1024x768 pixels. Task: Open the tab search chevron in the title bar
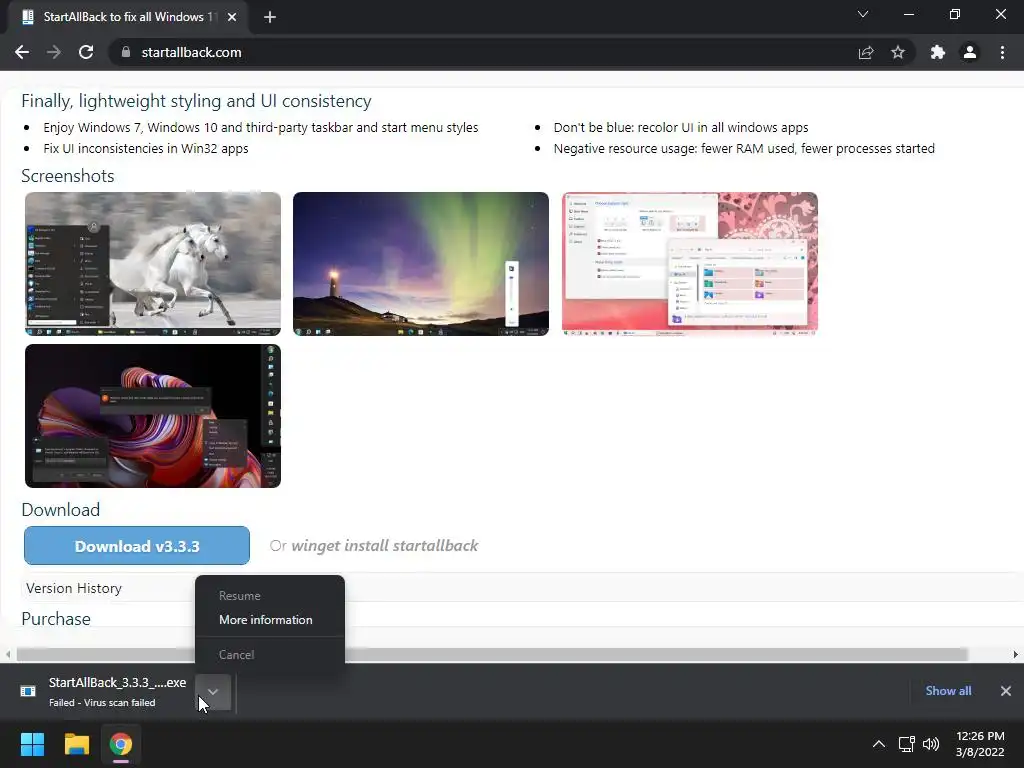pyautogui.click(x=863, y=14)
